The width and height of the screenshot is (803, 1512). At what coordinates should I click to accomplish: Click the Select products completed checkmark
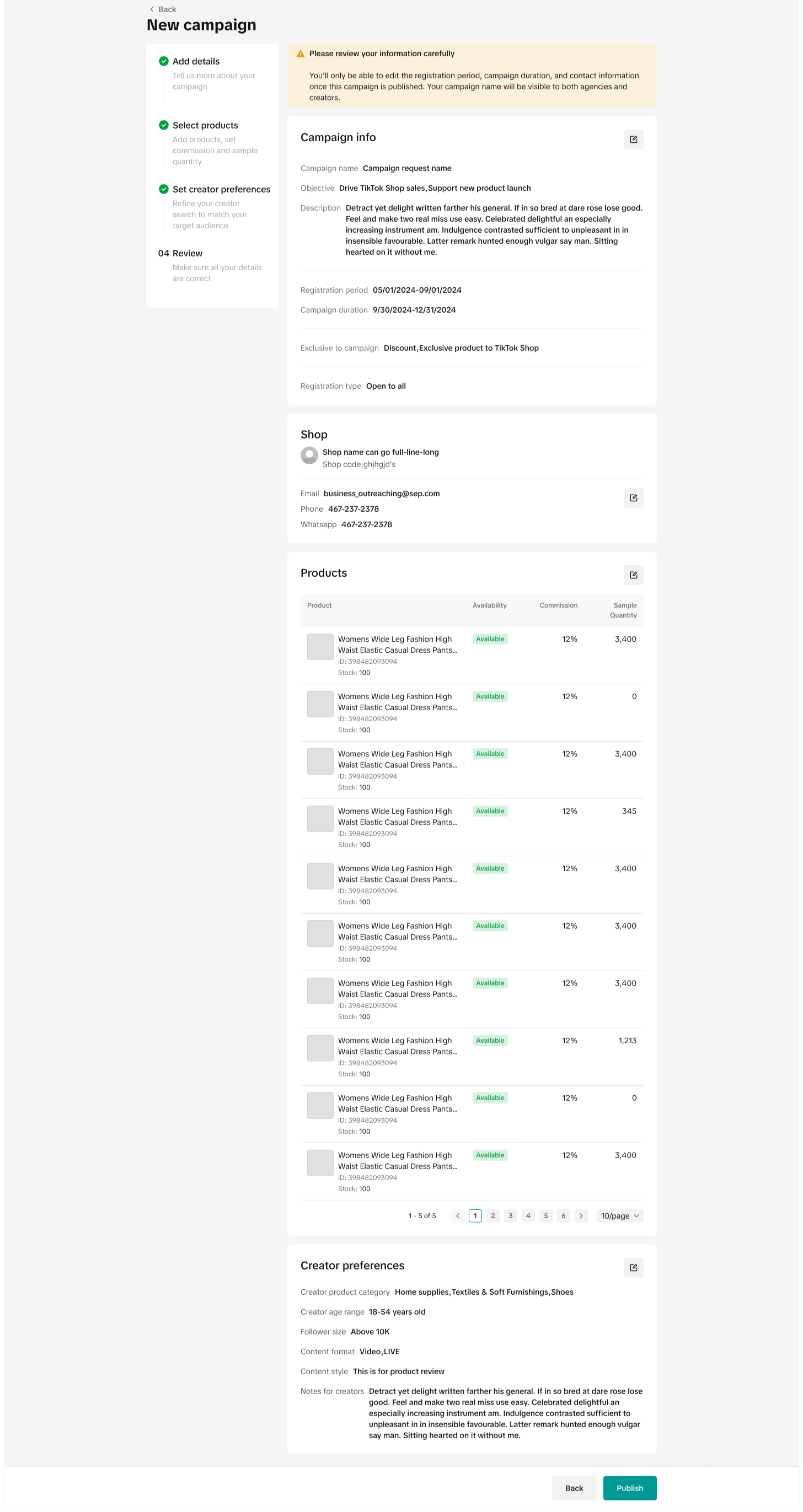tap(164, 125)
